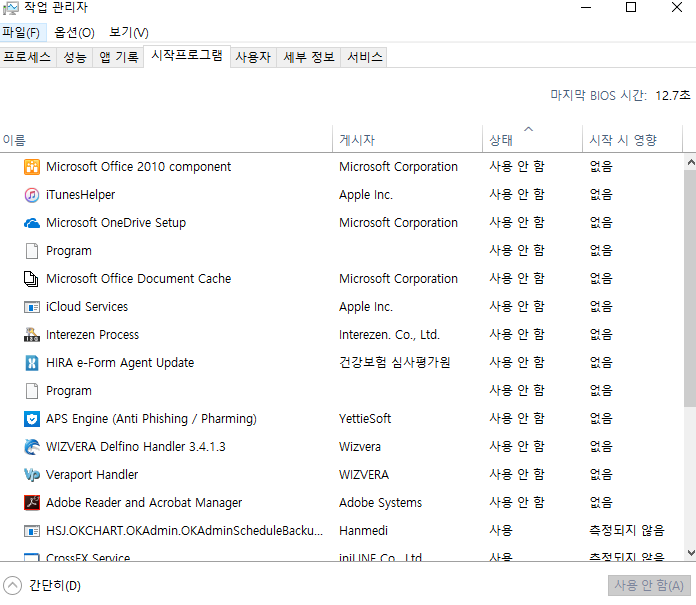Click the Microsoft Office Document Cache icon
Image resolution: width=696 pixels, height=605 pixels.
32,279
